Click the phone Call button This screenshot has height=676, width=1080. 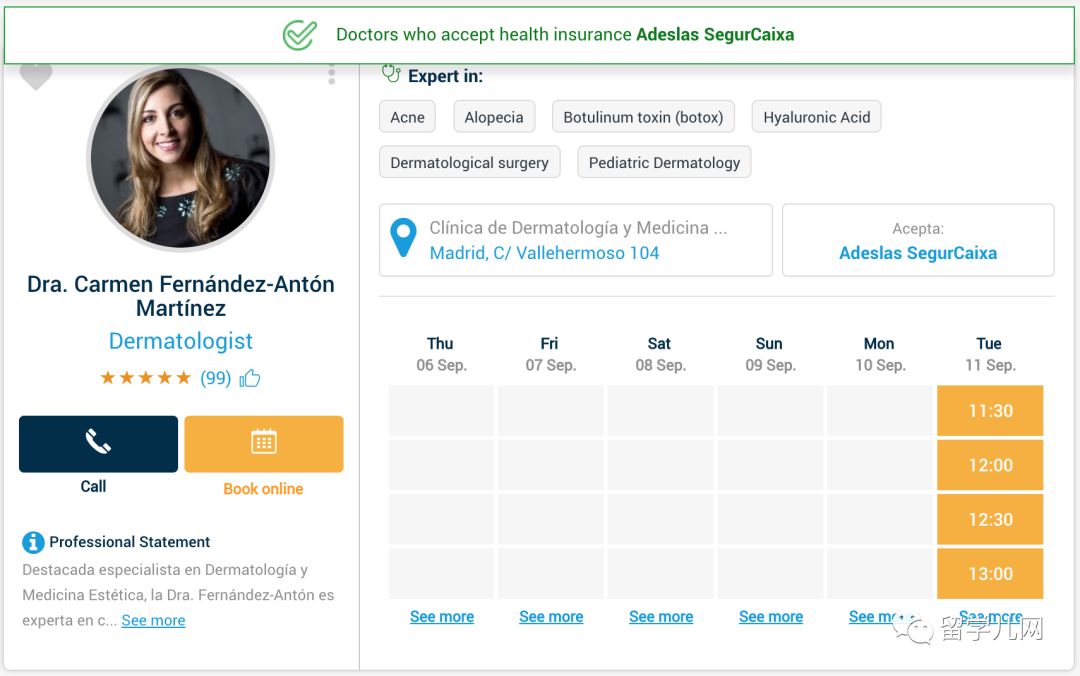tap(98, 444)
